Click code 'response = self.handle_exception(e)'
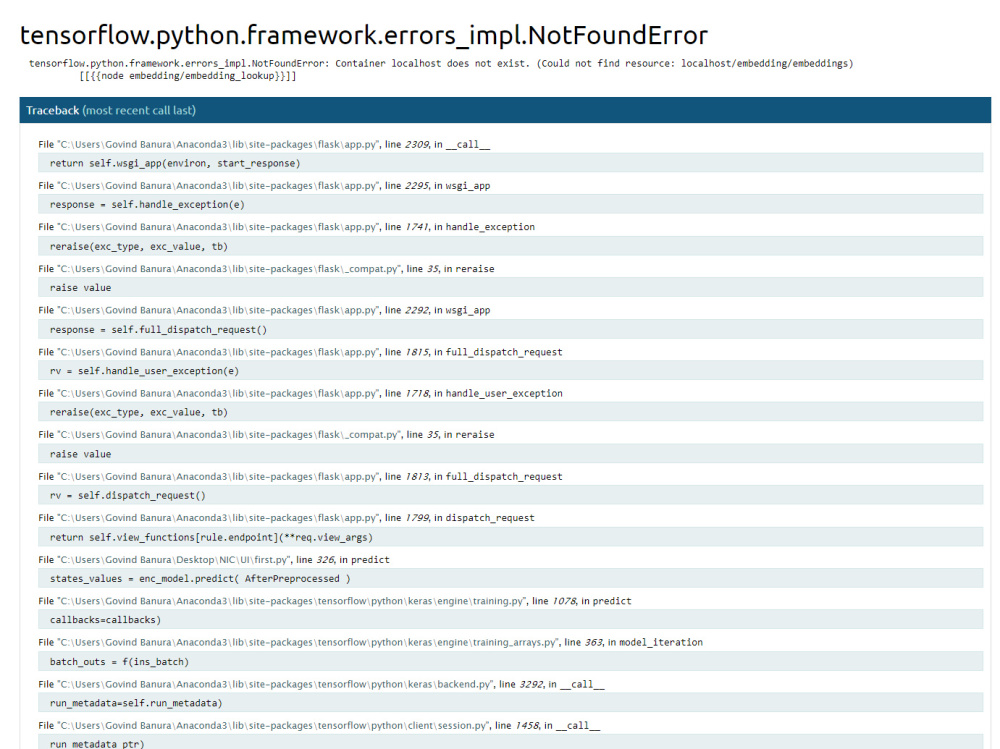Image resolution: width=1000 pixels, height=749 pixels. pyautogui.click(x=510, y=205)
